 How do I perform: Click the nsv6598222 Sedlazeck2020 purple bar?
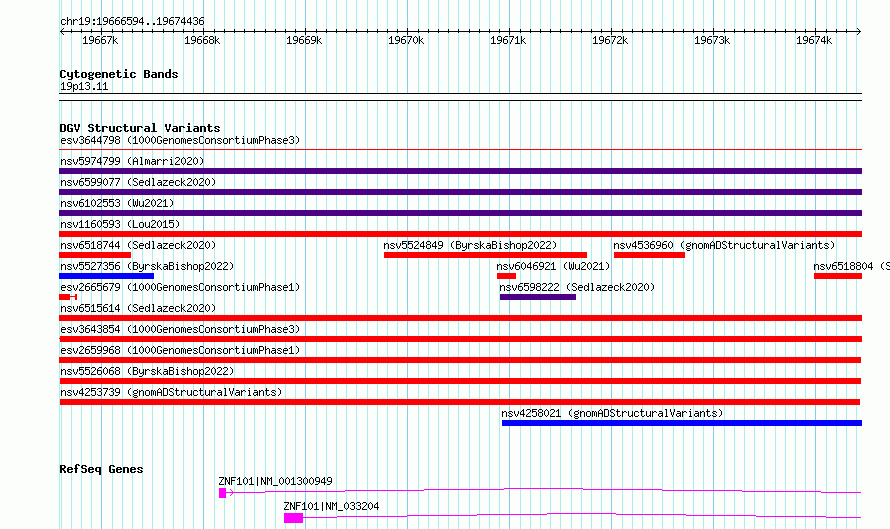coord(538,297)
